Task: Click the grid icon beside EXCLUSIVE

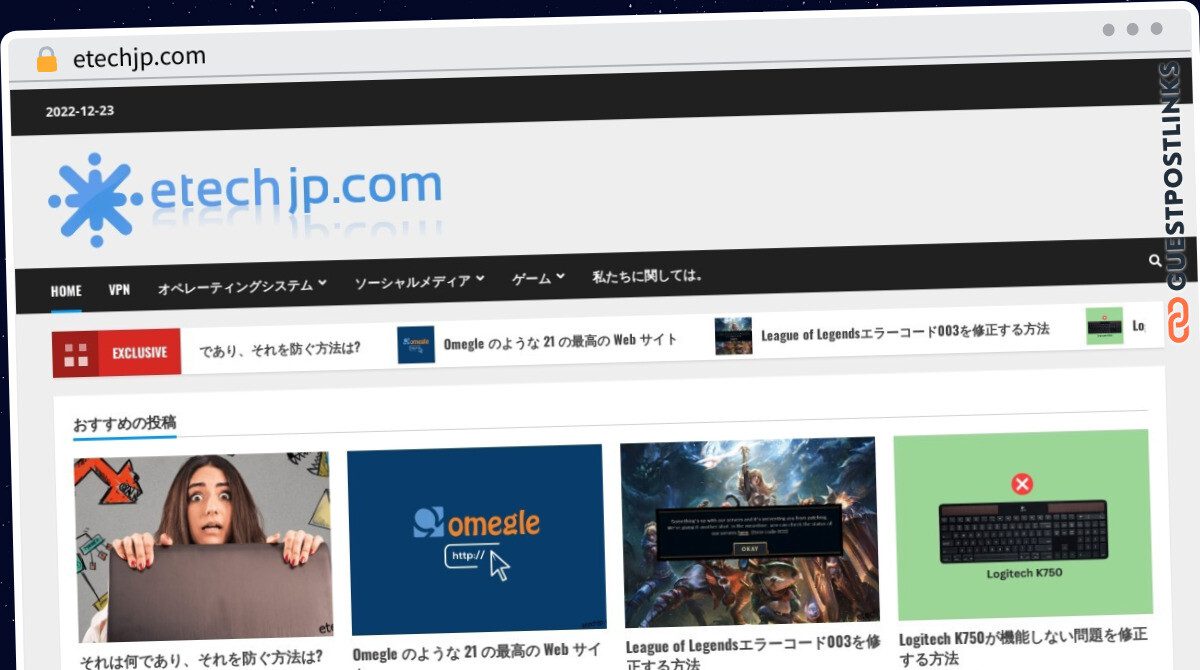Action: point(75,353)
